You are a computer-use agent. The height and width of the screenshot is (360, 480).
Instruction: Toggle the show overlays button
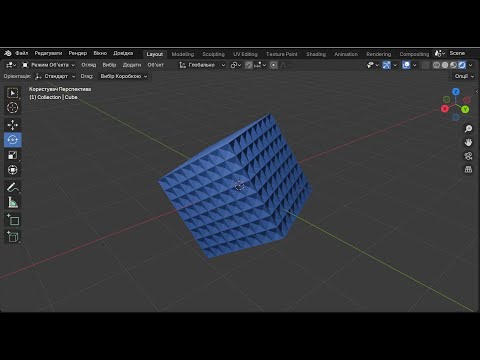click(x=406, y=65)
